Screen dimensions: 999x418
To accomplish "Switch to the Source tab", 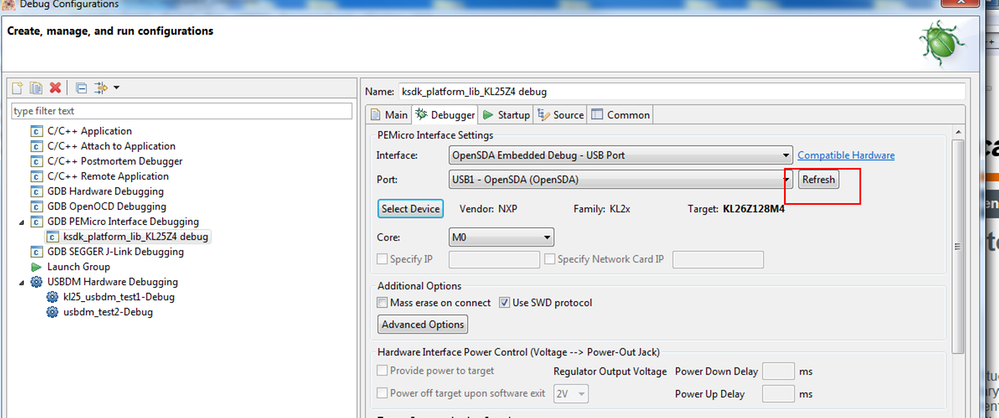I will [x=560, y=115].
